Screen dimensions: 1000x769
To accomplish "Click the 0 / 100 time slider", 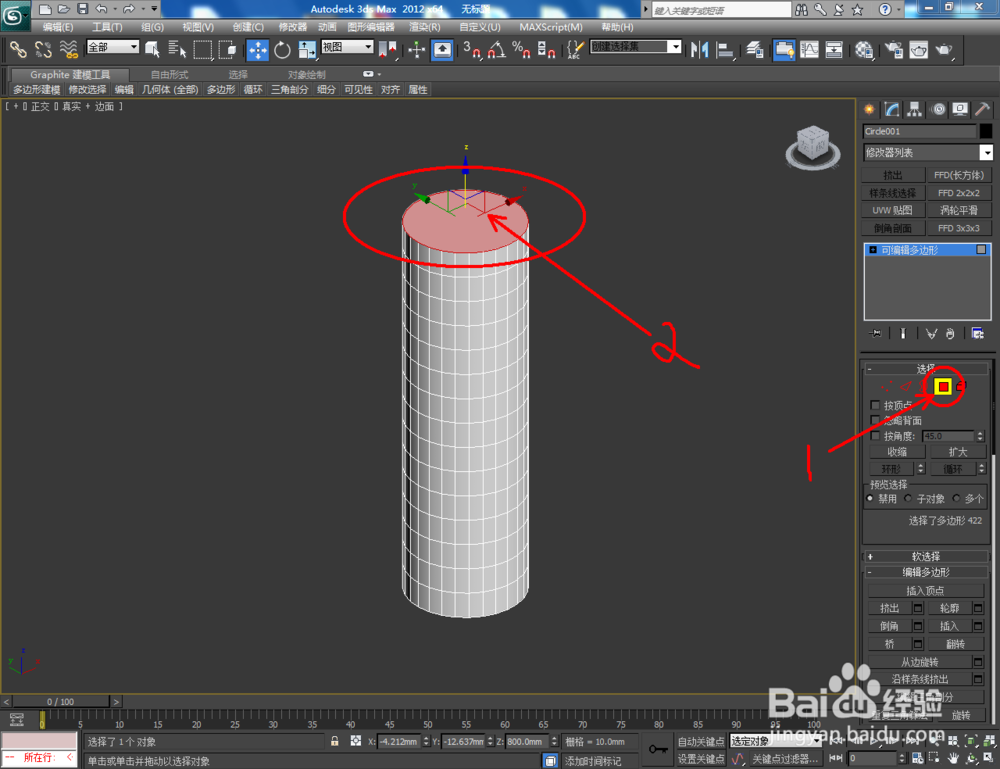I will [61, 701].
